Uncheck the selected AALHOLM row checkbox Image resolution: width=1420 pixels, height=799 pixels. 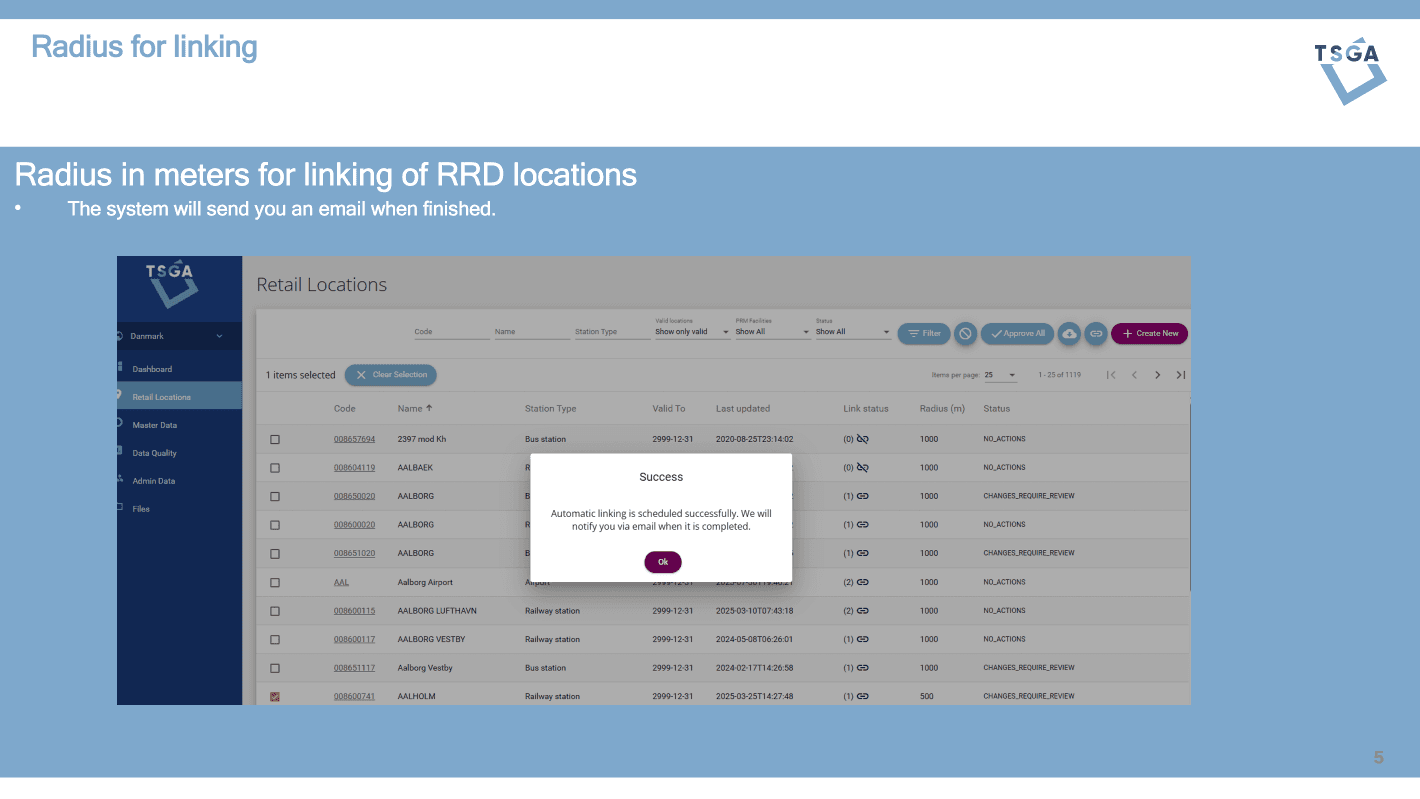[275, 697]
